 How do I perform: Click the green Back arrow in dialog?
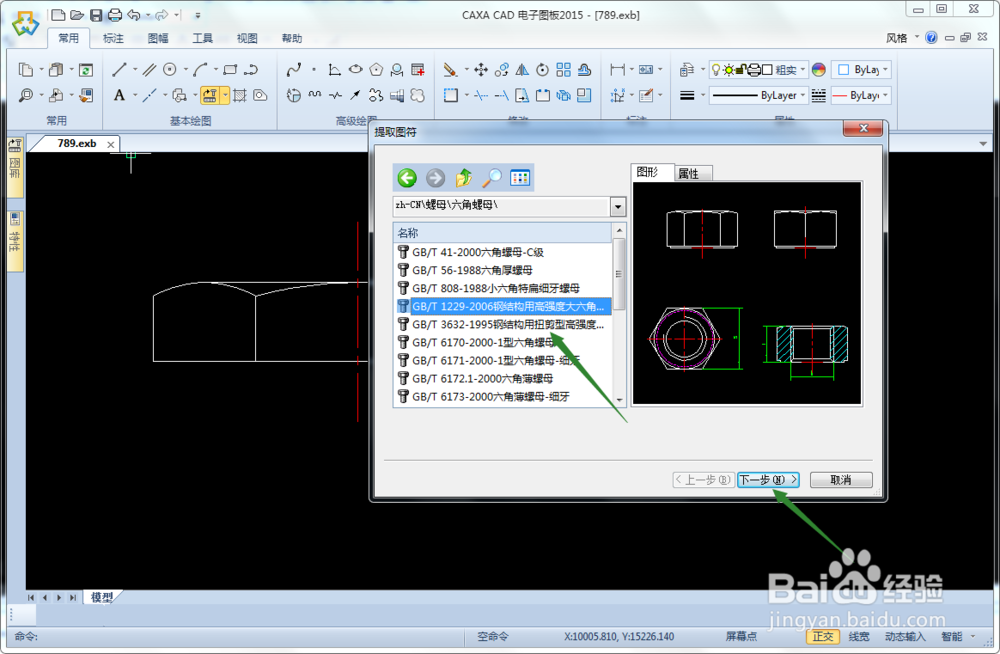[407, 177]
